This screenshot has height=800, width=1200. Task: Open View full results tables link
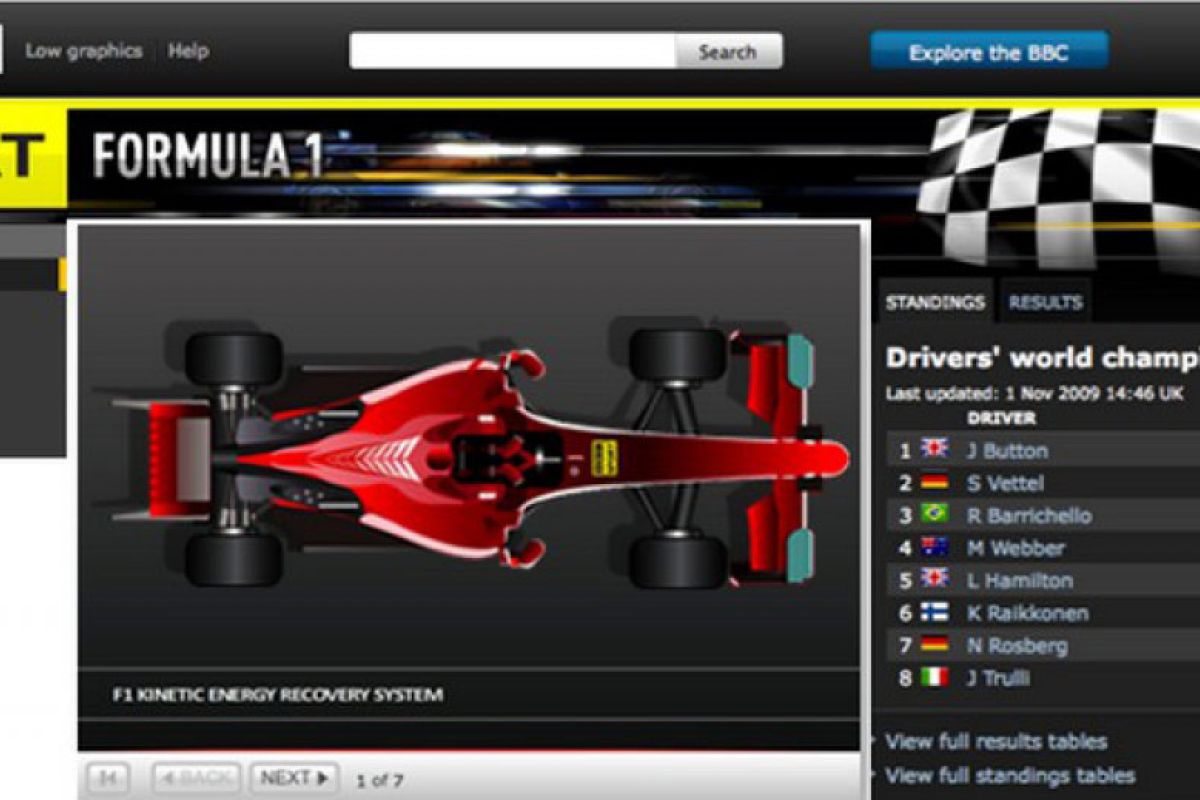(x=996, y=742)
